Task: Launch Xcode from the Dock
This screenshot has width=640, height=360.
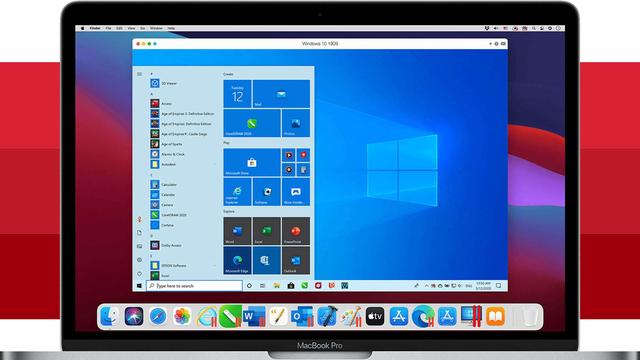Action: [327, 316]
